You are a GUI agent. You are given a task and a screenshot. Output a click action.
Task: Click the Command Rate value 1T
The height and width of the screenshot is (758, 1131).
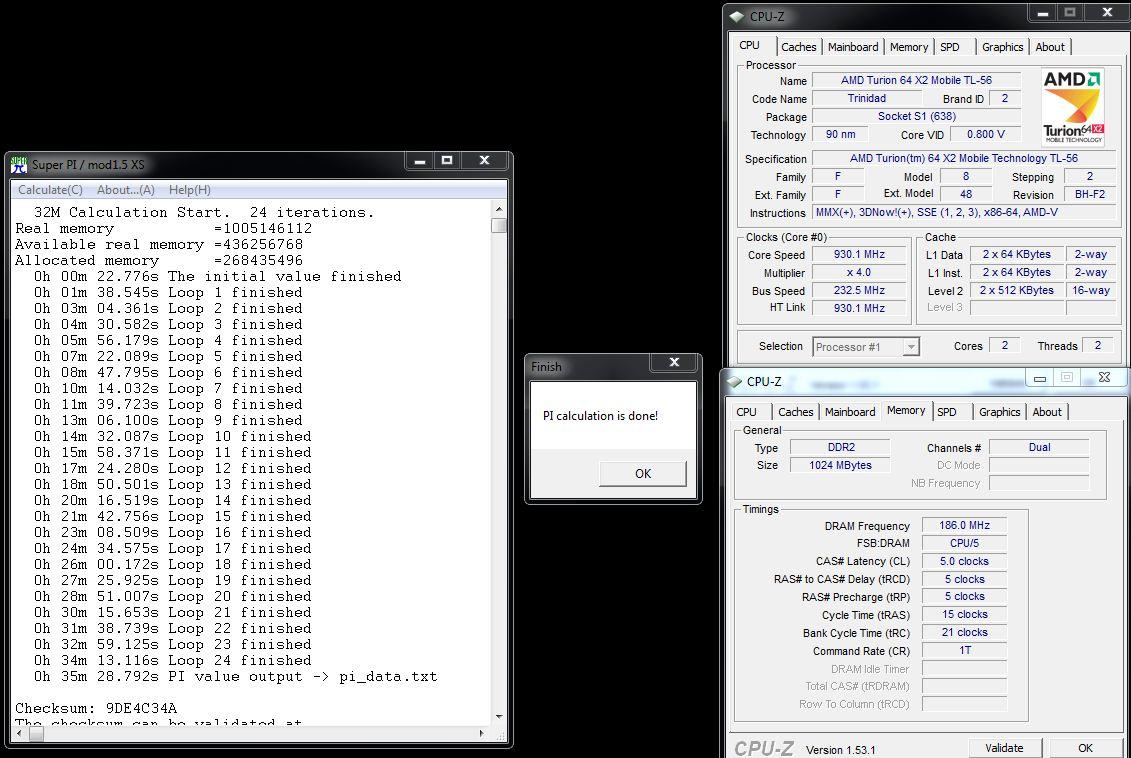click(x=964, y=651)
